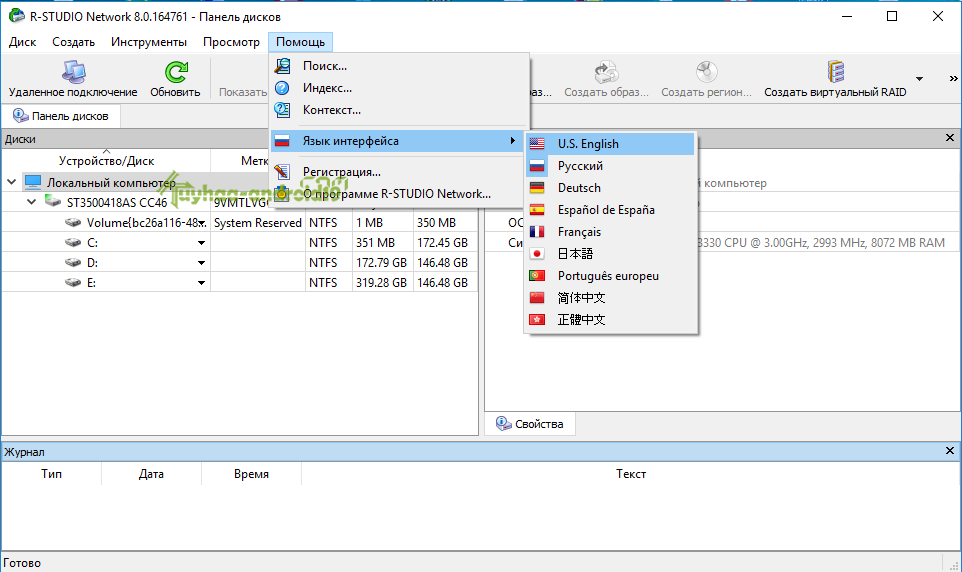Click the Тип column header in log
The image size is (962, 572).
click(52, 474)
